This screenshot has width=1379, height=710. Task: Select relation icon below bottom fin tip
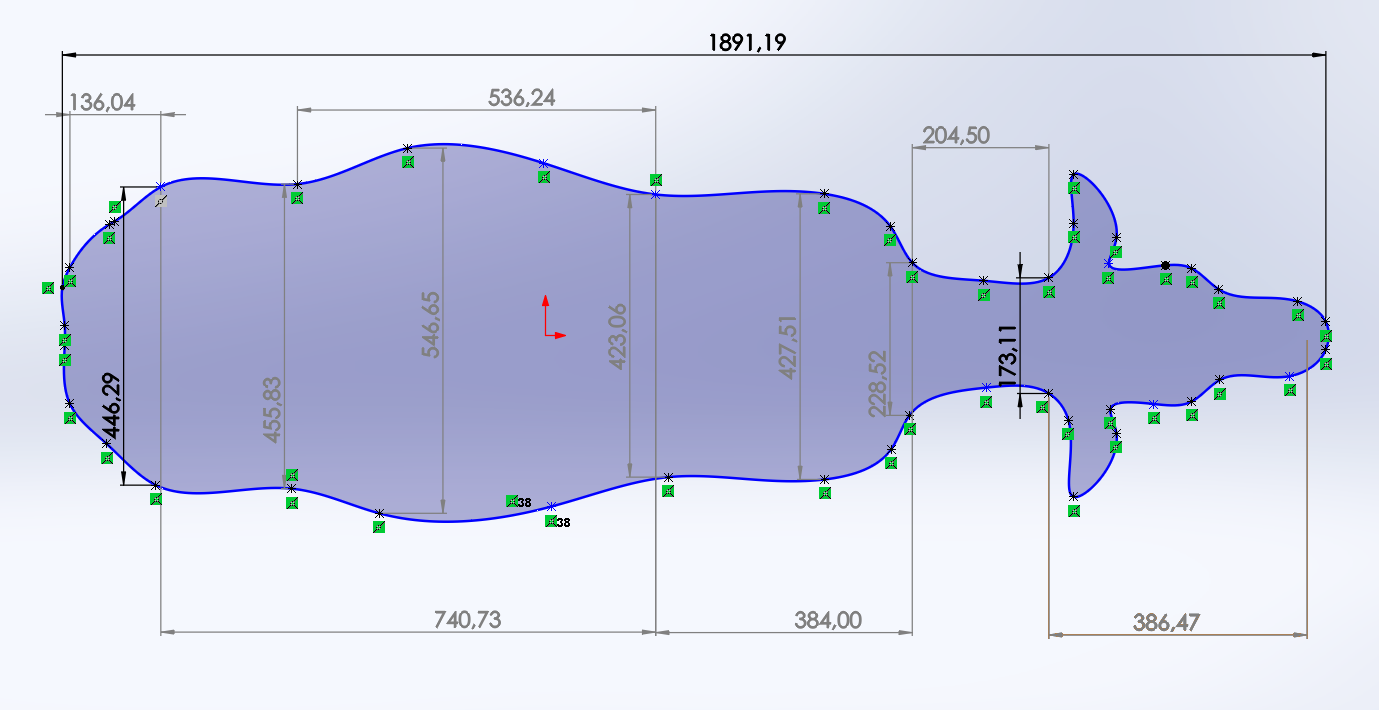pyautogui.click(x=1074, y=511)
